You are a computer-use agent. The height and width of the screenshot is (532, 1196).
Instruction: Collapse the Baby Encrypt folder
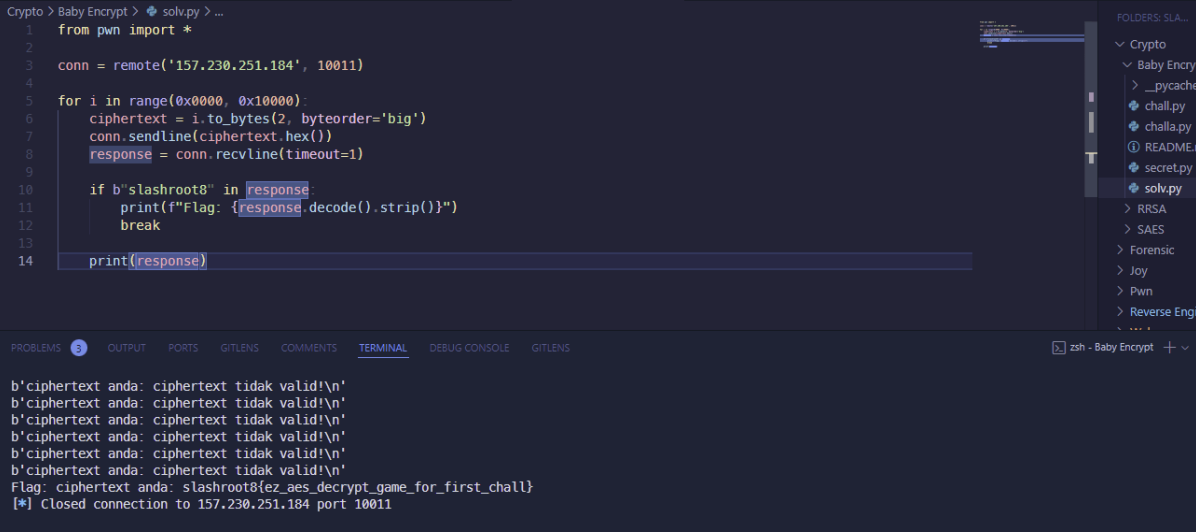1127,65
